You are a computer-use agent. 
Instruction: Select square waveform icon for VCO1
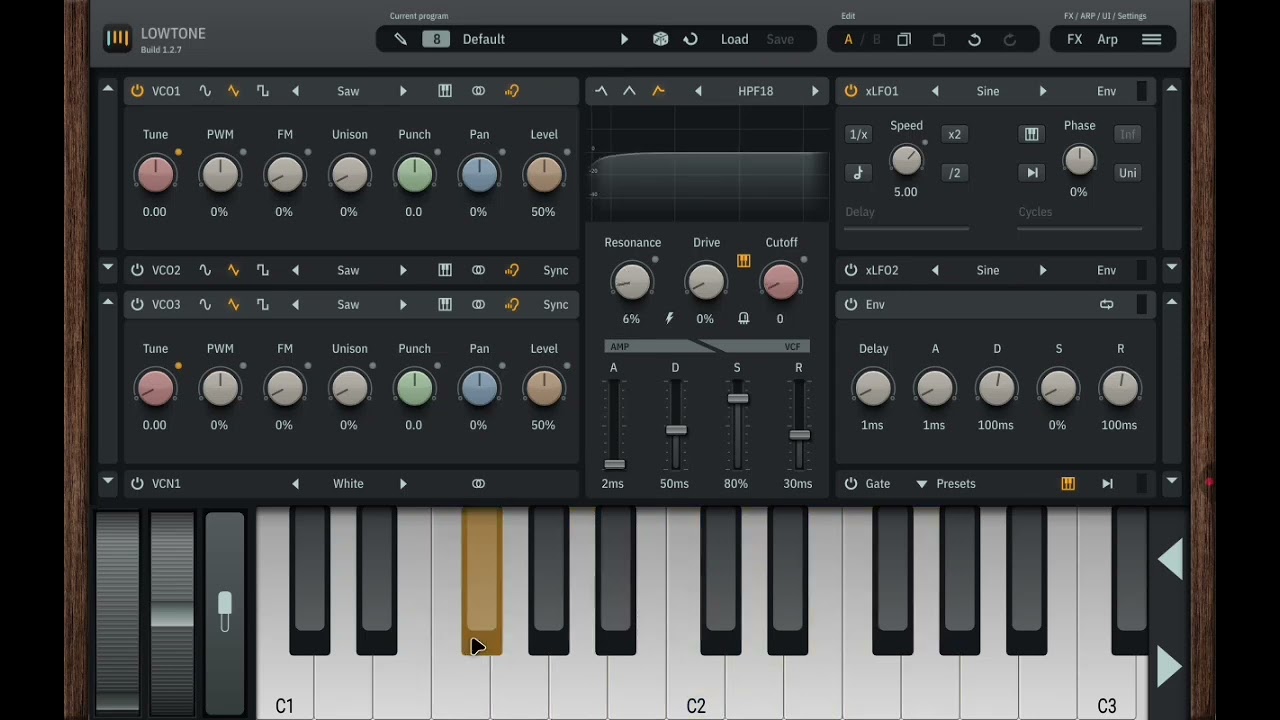(263, 91)
